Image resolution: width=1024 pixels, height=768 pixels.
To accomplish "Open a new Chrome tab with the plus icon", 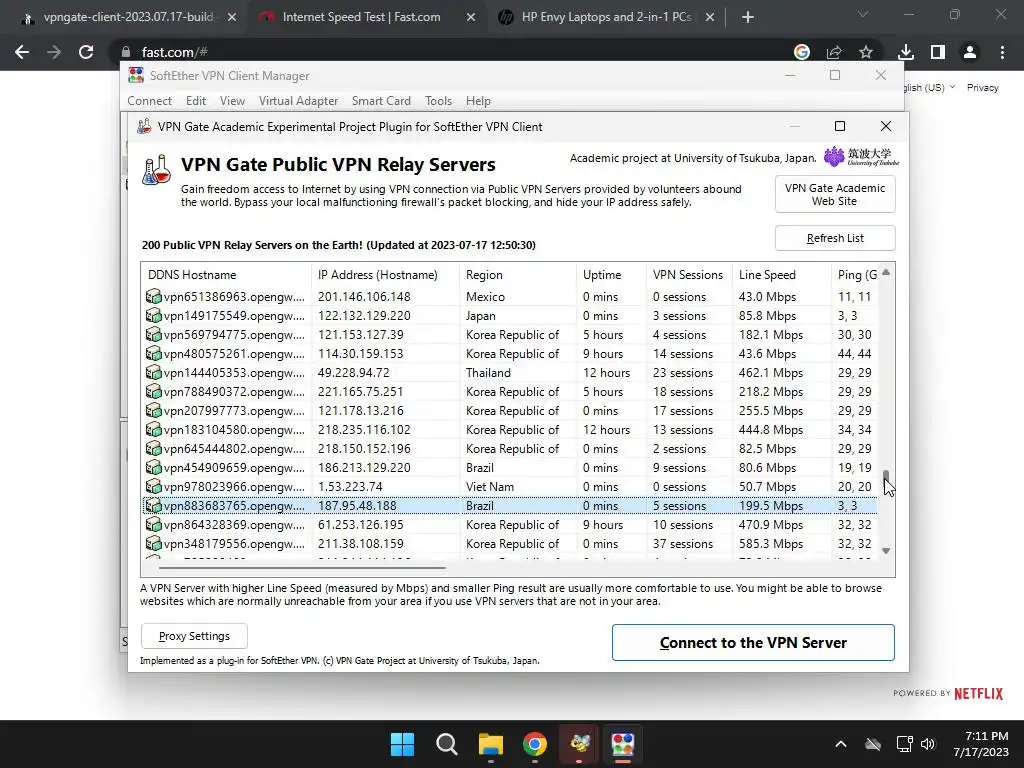I will tap(748, 17).
